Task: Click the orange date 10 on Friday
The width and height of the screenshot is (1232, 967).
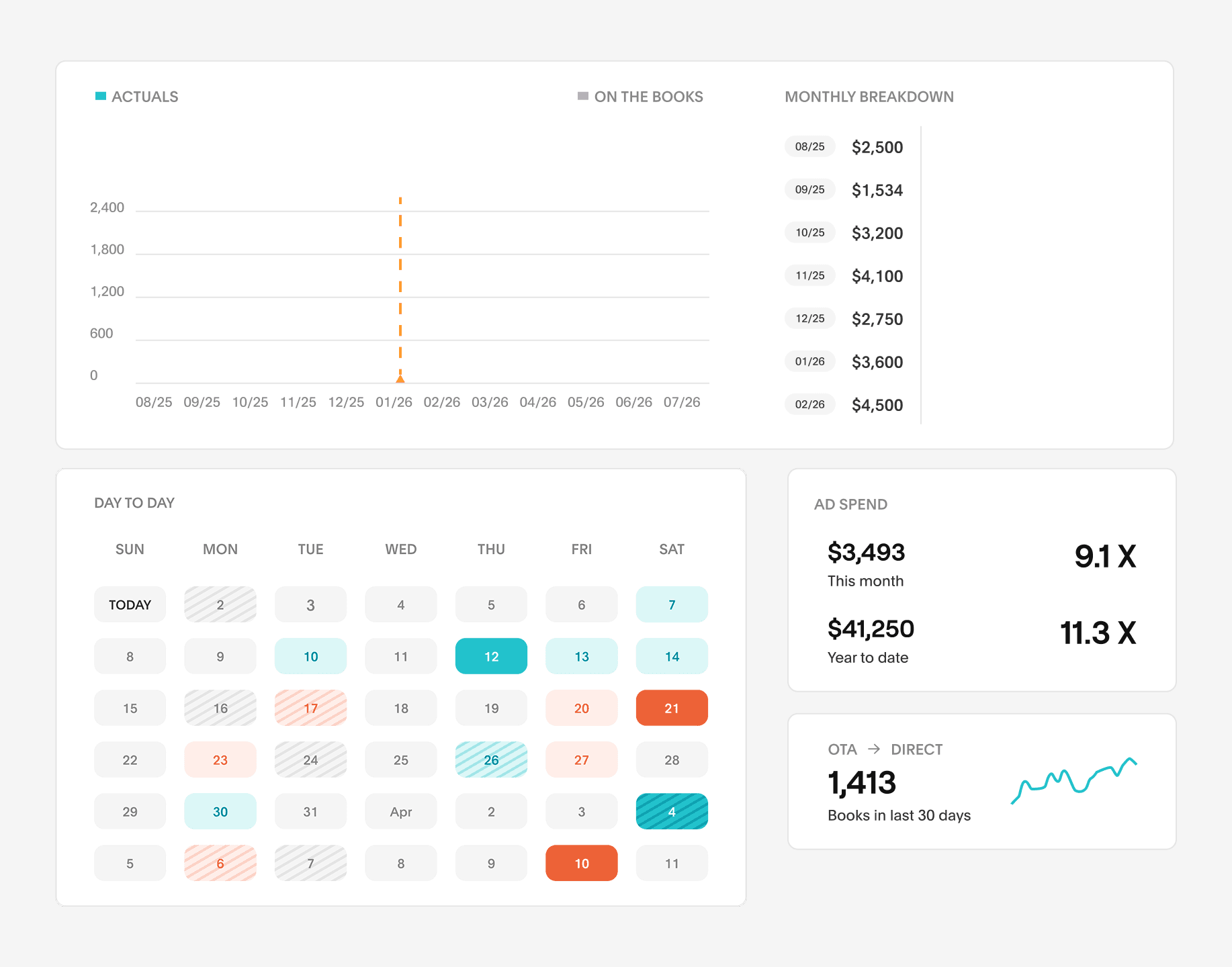Action: click(x=581, y=863)
